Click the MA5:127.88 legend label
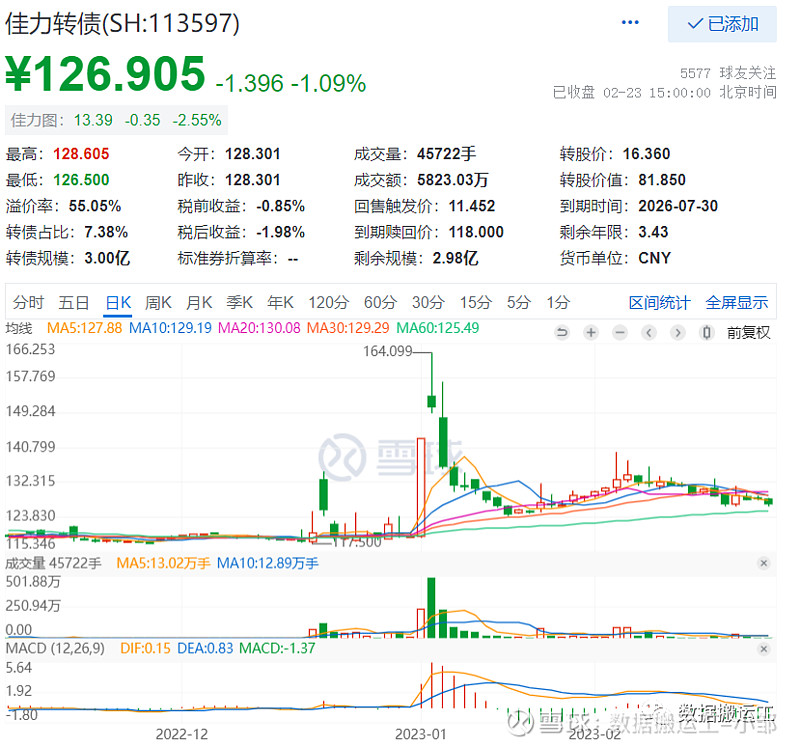The image size is (800, 748). point(84,328)
